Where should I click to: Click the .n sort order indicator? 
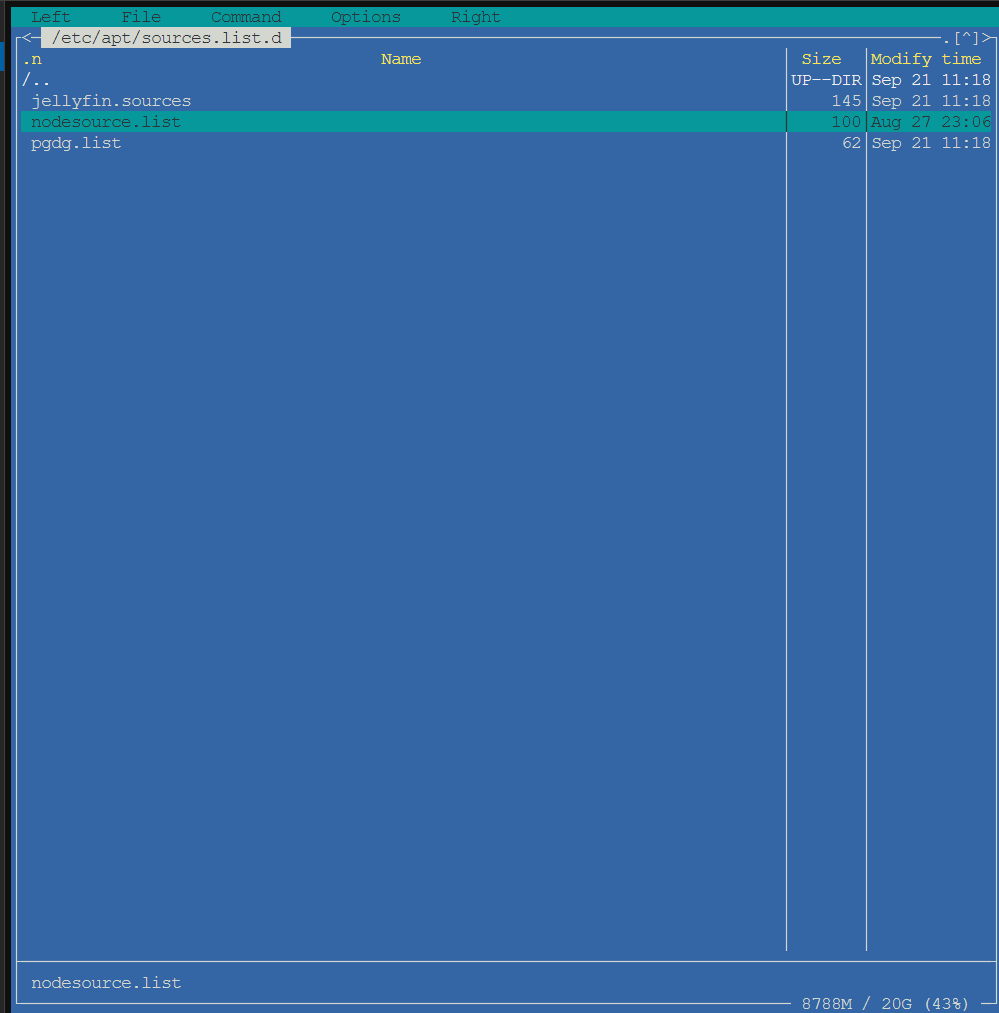click(x=32, y=59)
